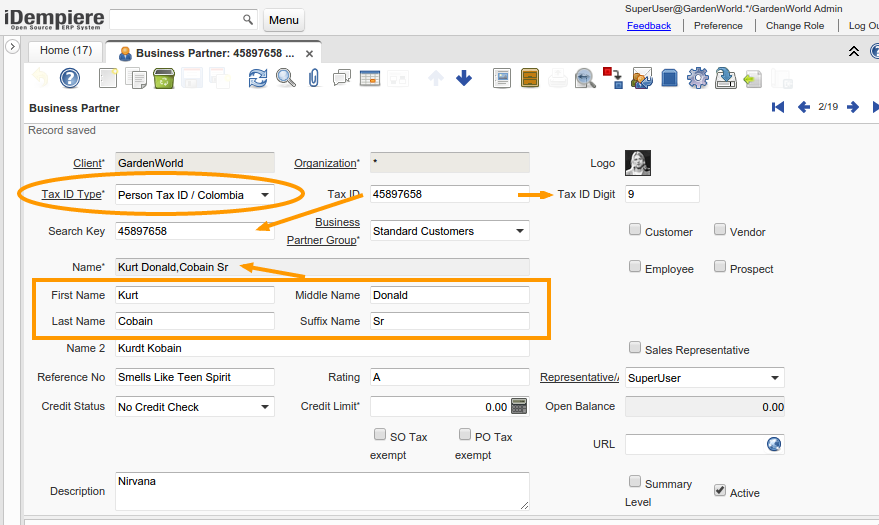
Task: Enable the Customer checkbox
Action: [x=635, y=230]
